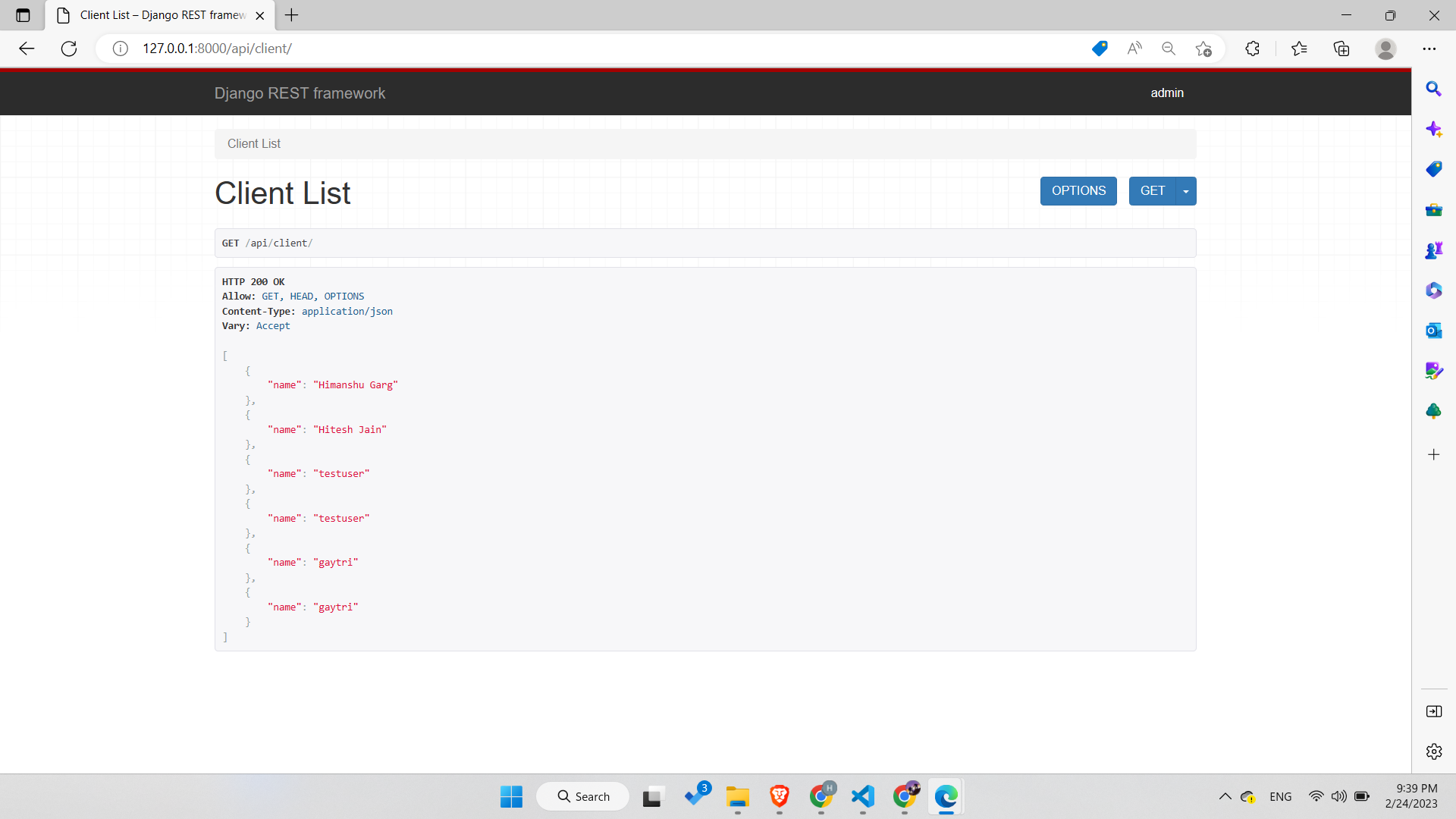1456x819 pixels.
Task: Open the Settings and more ellipsis menu
Action: click(1429, 49)
